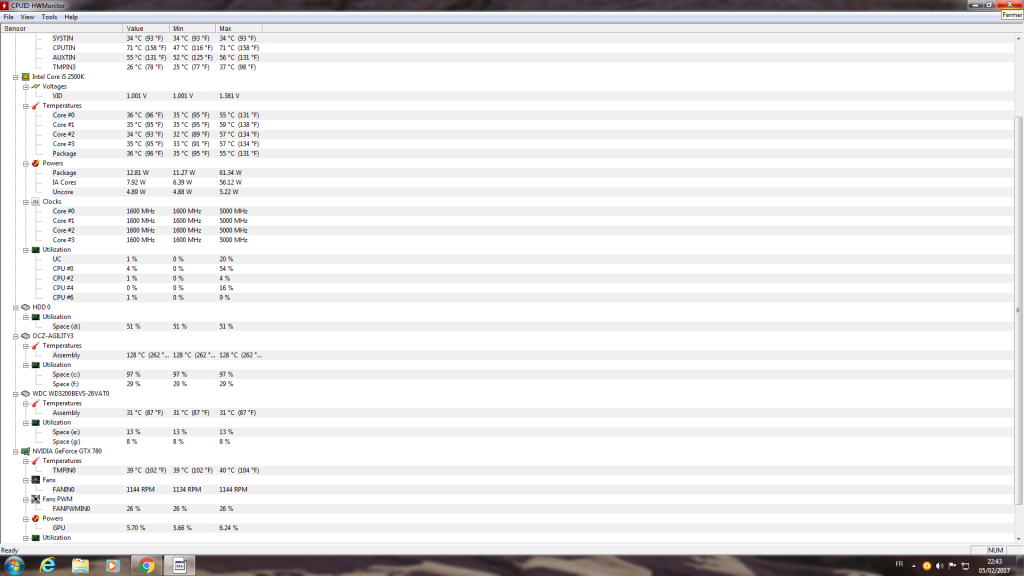
Task: Open the Tools menu
Action: tap(49, 17)
